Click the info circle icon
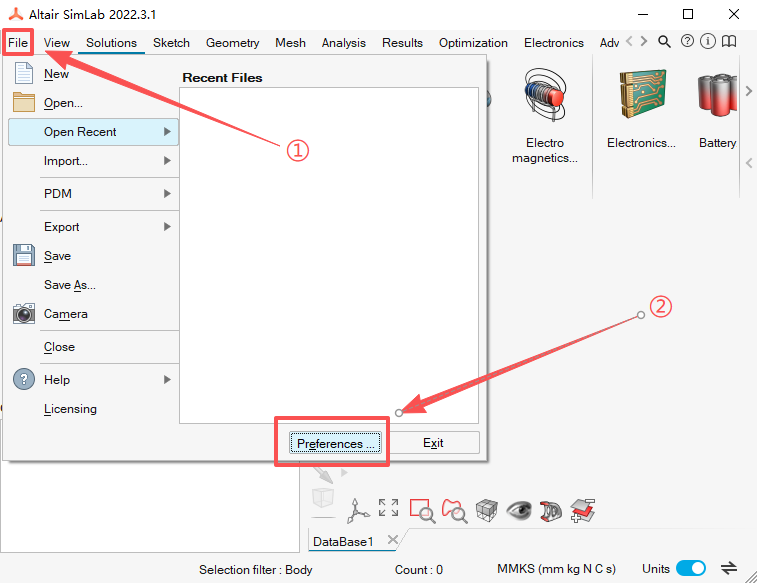The height and width of the screenshot is (583, 757). click(x=708, y=41)
